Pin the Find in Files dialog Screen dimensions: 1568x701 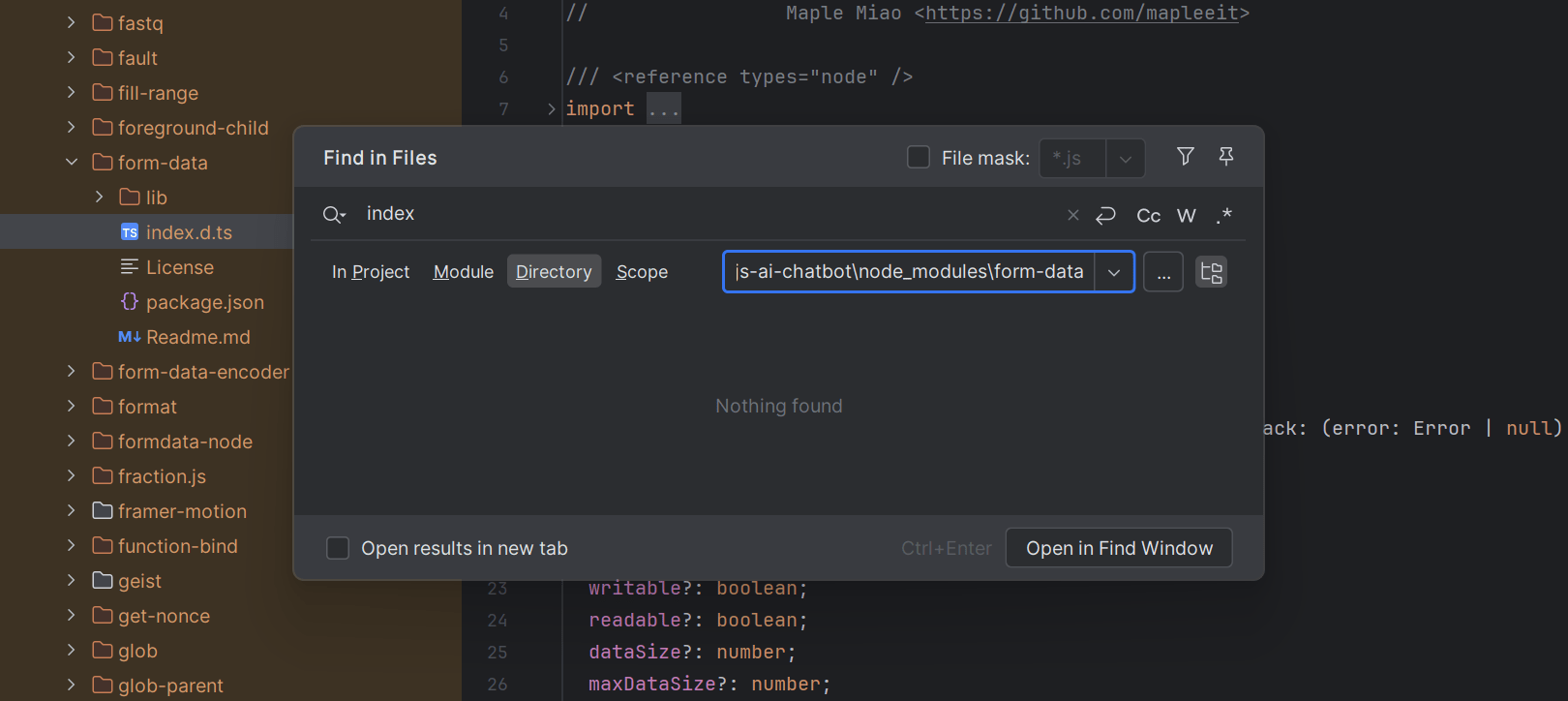[1225, 157]
